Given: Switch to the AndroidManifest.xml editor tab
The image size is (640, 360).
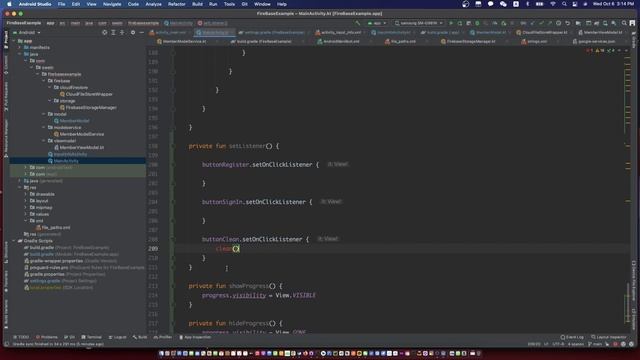Looking at the screenshot, I should click(x=341, y=41).
